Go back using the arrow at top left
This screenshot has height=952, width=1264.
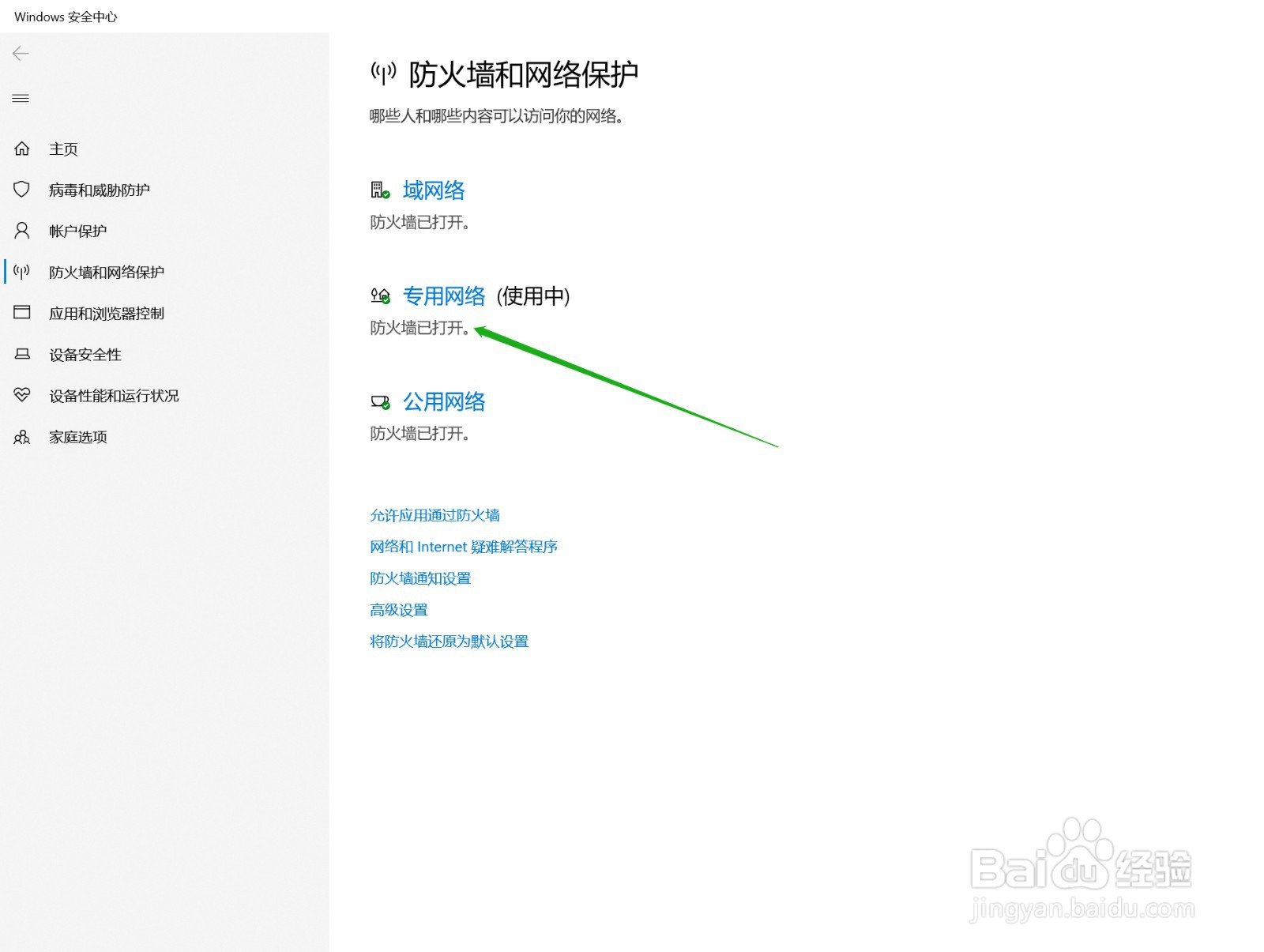coord(20,53)
